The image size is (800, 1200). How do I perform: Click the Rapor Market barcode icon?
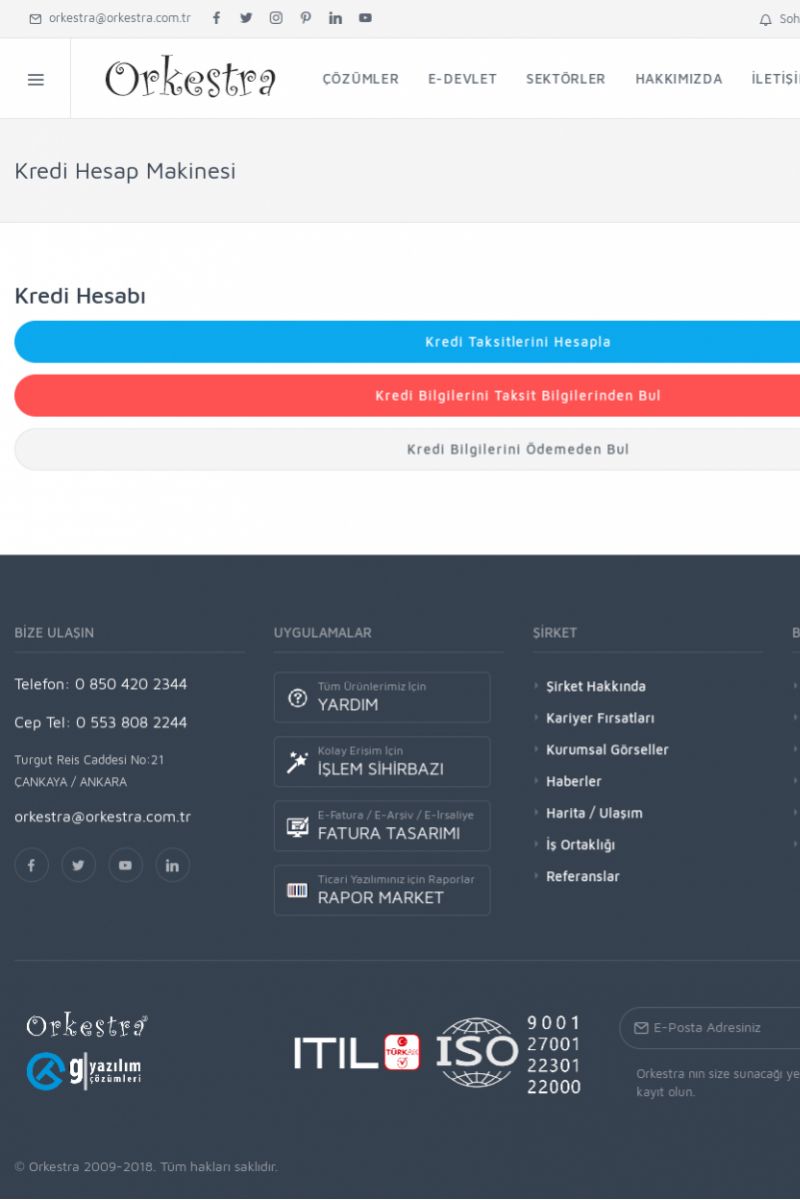pos(297,890)
